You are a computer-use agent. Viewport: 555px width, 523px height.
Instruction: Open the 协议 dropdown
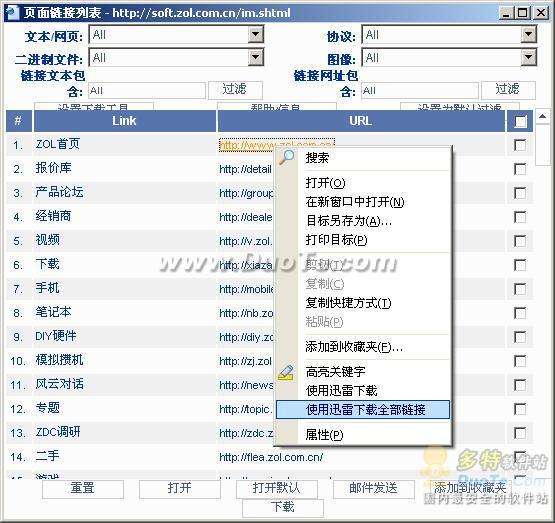[x=528, y=35]
